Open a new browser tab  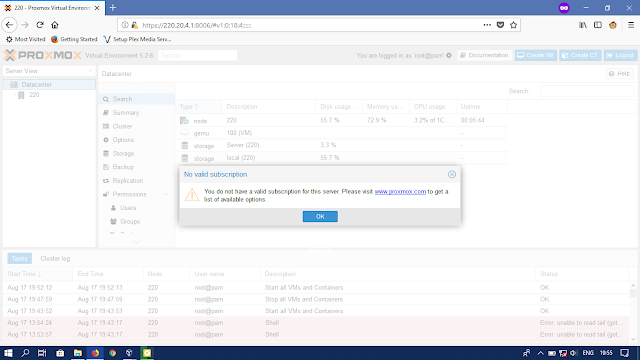click(x=113, y=7)
